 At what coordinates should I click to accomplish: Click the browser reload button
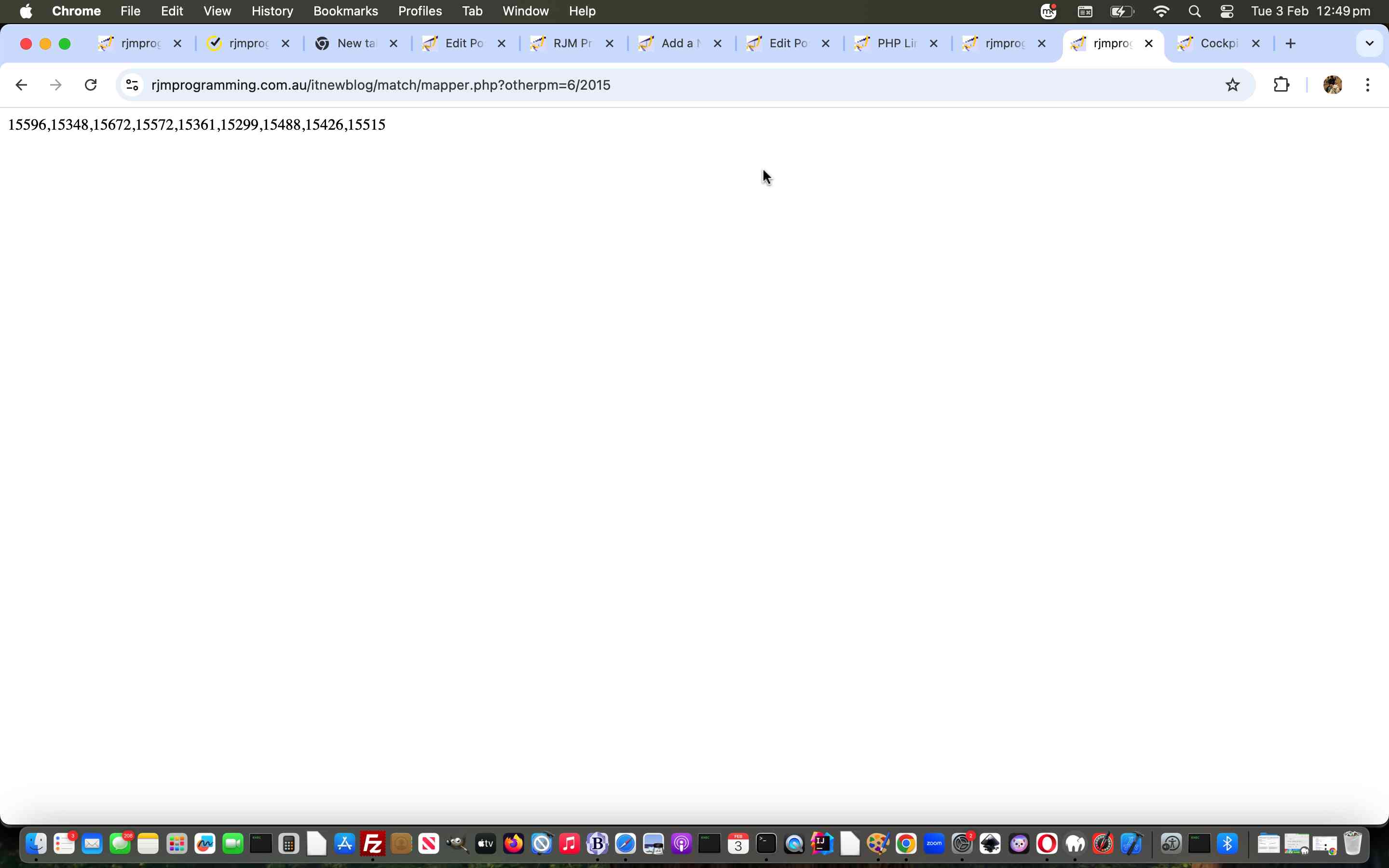[91, 85]
